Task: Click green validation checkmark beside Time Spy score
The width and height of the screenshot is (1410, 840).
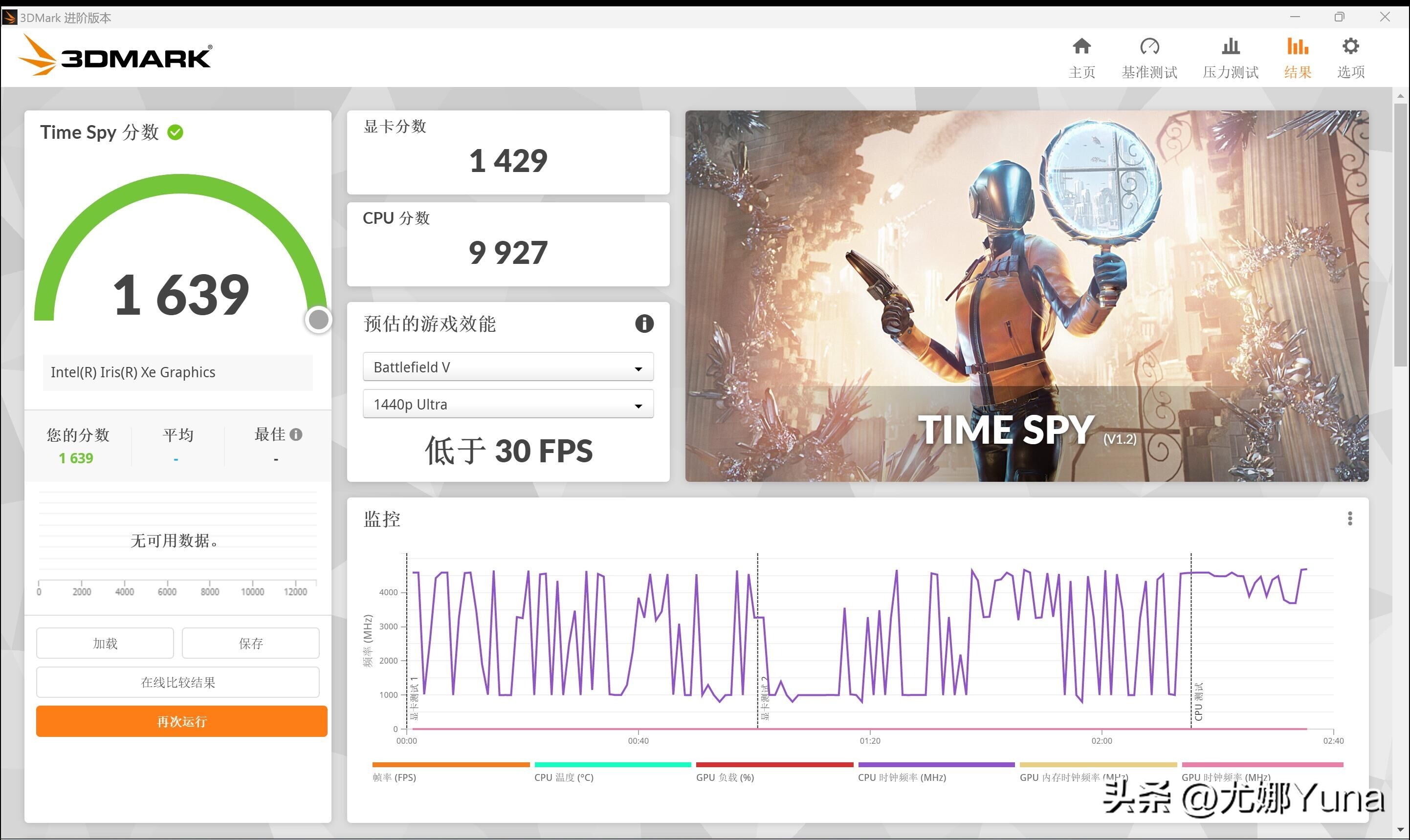Action: pyautogui.click(x=176, y=132)
